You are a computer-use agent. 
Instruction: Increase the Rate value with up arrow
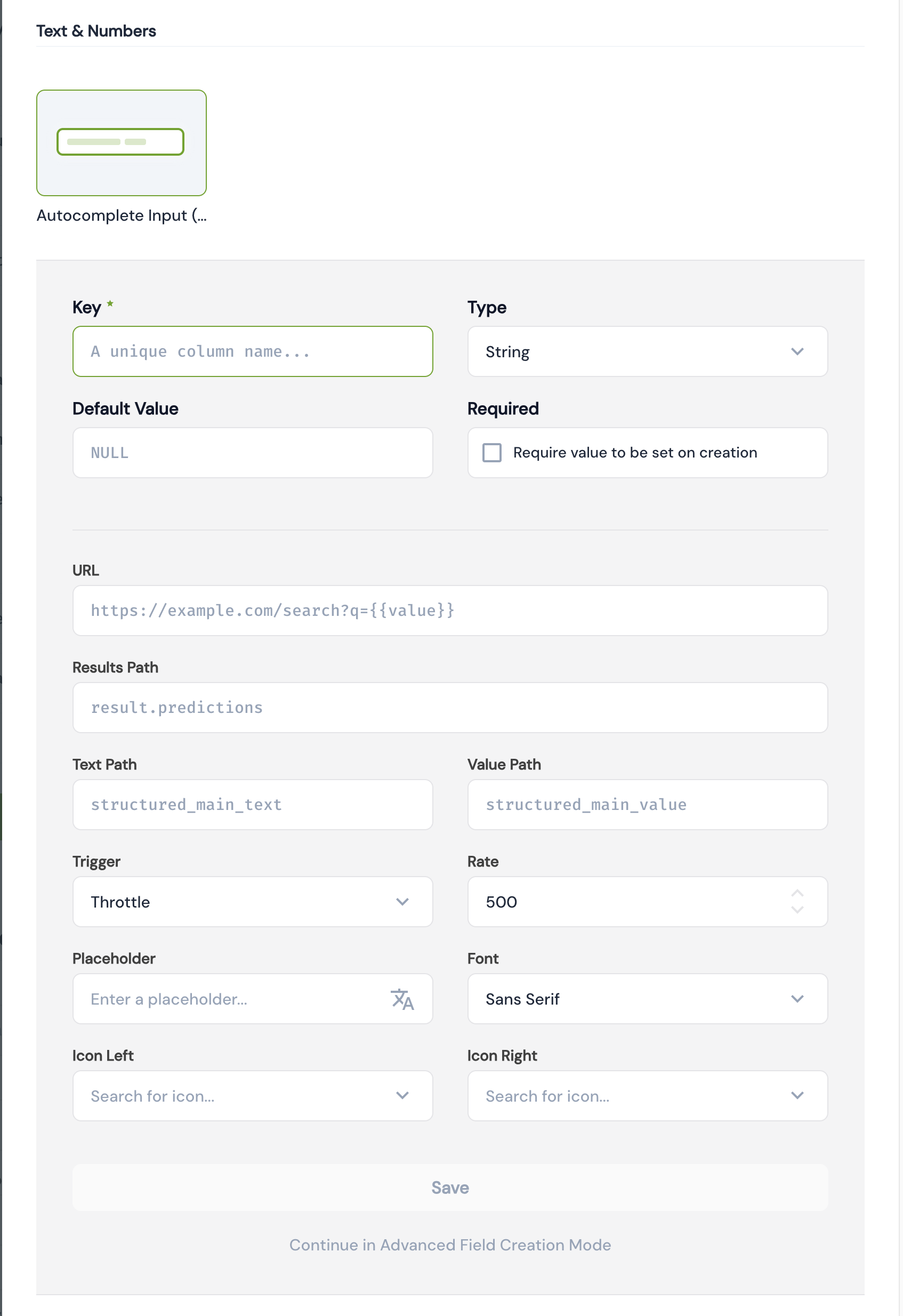pos(797,894)
